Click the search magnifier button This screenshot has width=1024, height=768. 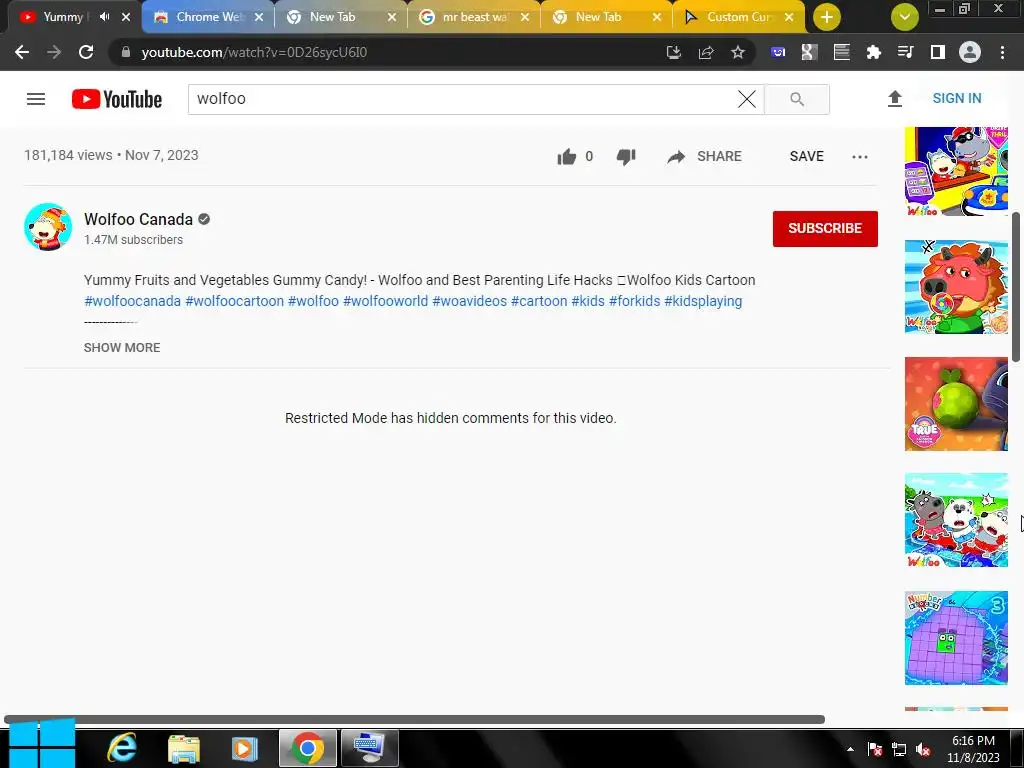(x=797, y=99)
